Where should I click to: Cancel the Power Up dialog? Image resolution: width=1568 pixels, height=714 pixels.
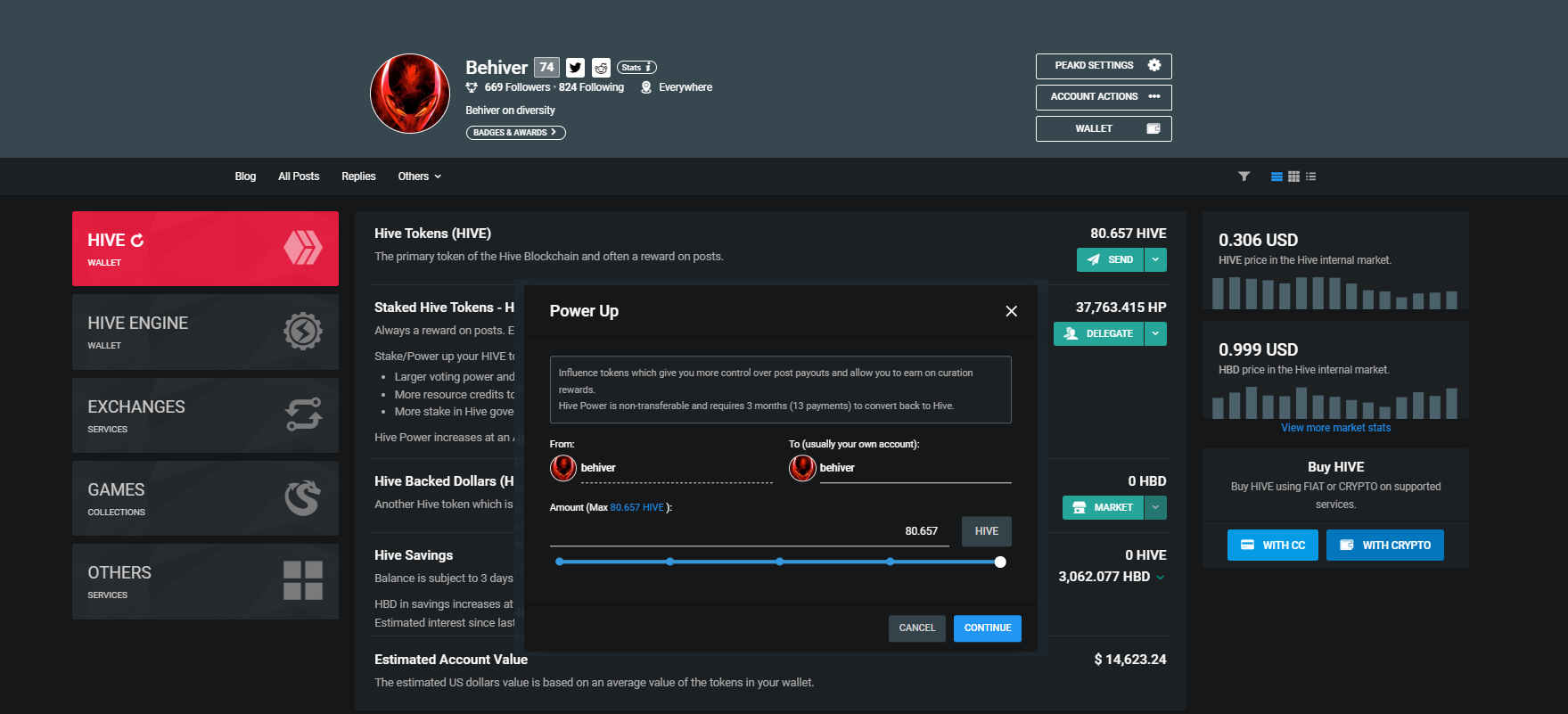[917, 628]
